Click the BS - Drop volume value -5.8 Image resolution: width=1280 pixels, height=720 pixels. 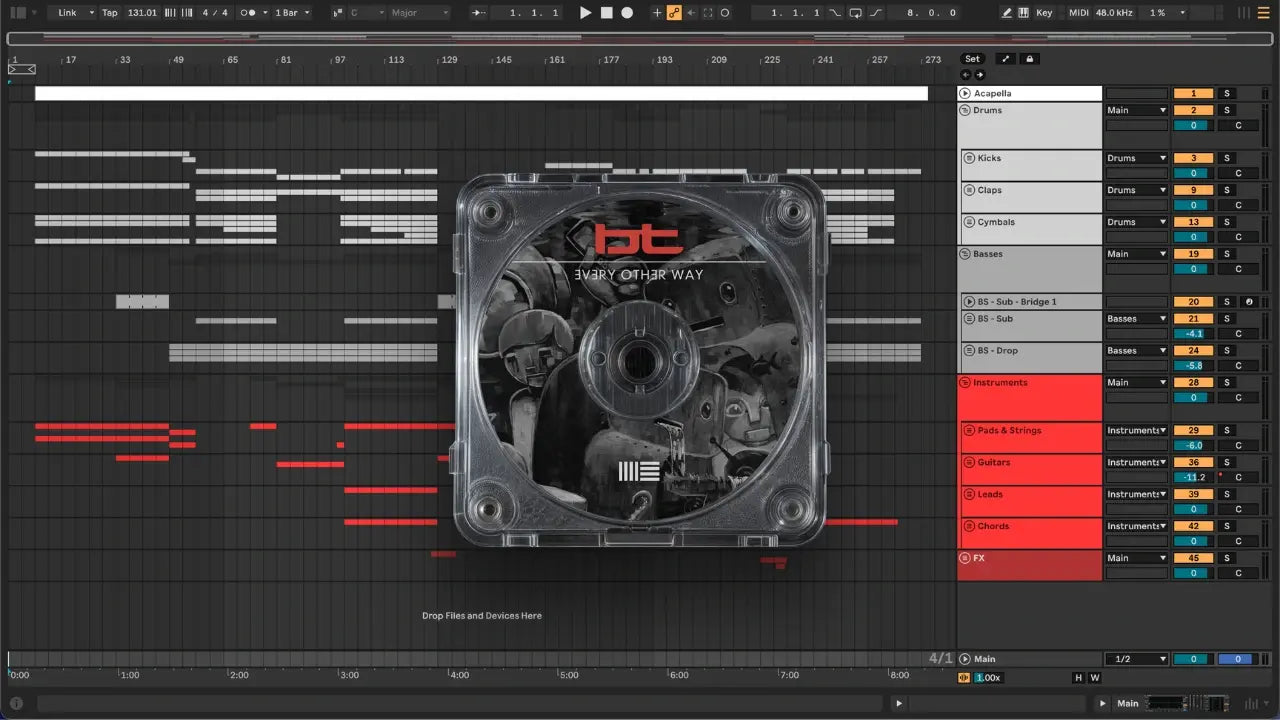(1193, 365)
